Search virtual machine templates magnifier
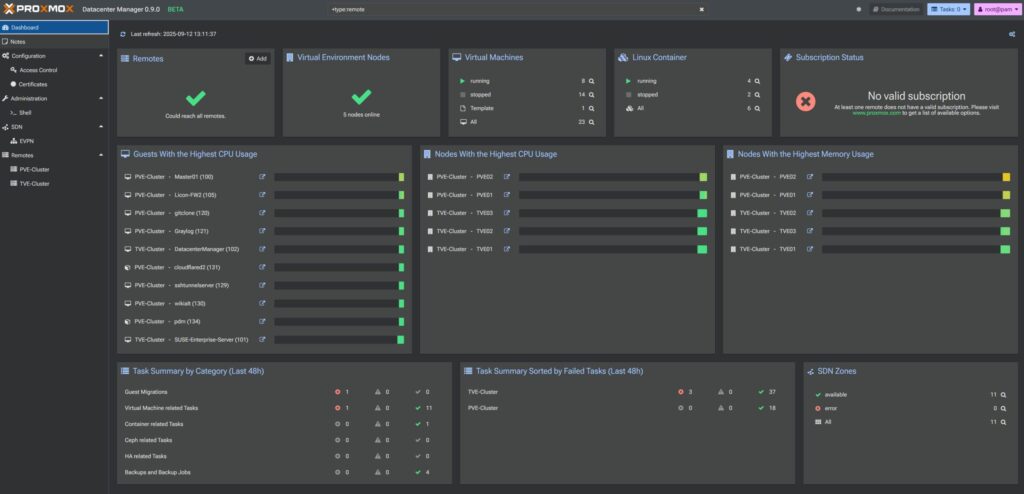Screen dimensions: 1024x494 coord(591,108)
